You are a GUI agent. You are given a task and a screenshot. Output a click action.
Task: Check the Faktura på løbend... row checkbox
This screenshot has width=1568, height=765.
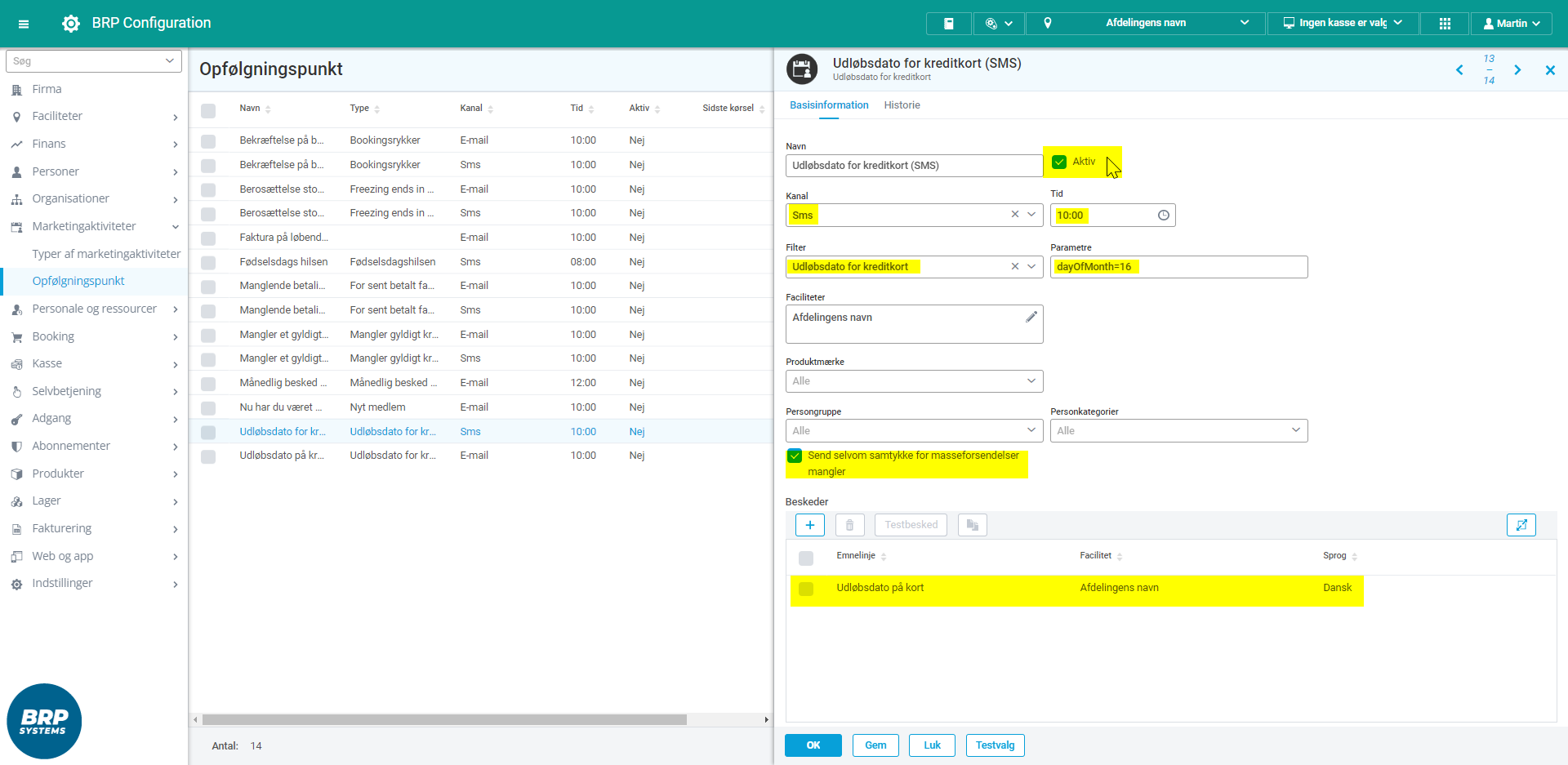208,238
